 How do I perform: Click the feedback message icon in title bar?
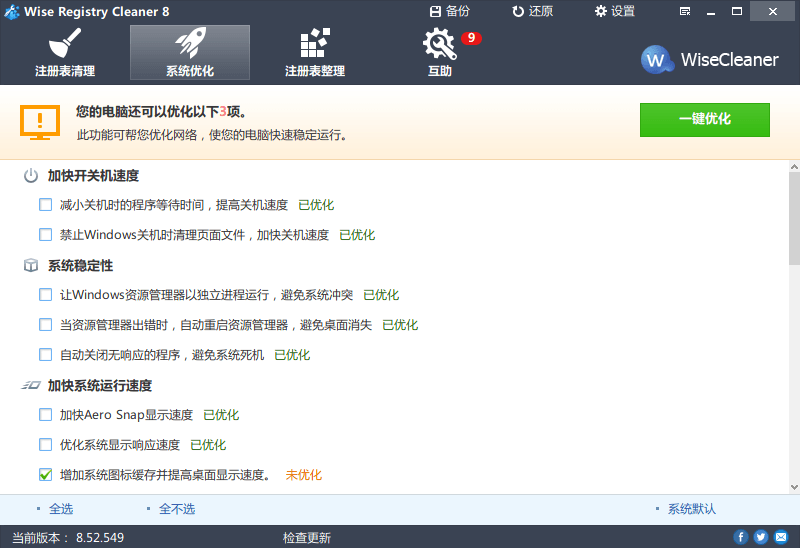685,11
